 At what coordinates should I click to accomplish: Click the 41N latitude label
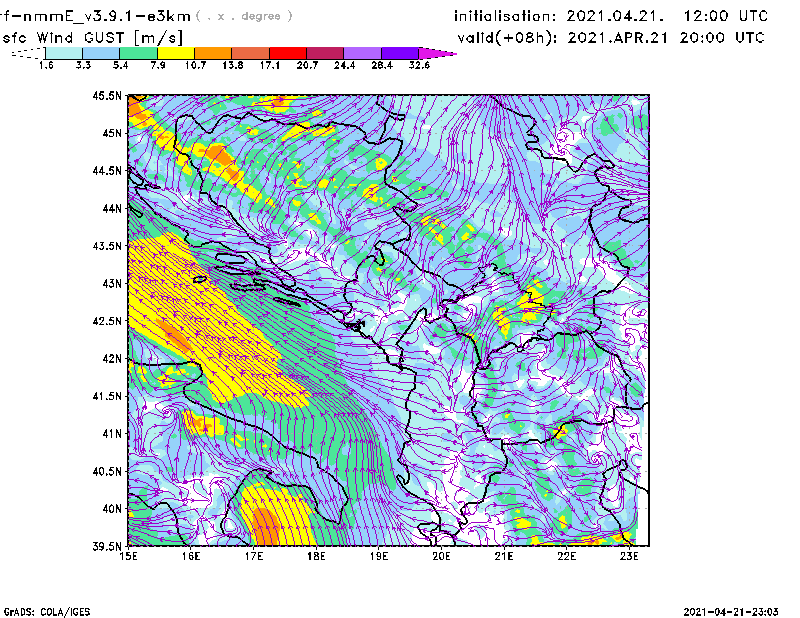112,434
